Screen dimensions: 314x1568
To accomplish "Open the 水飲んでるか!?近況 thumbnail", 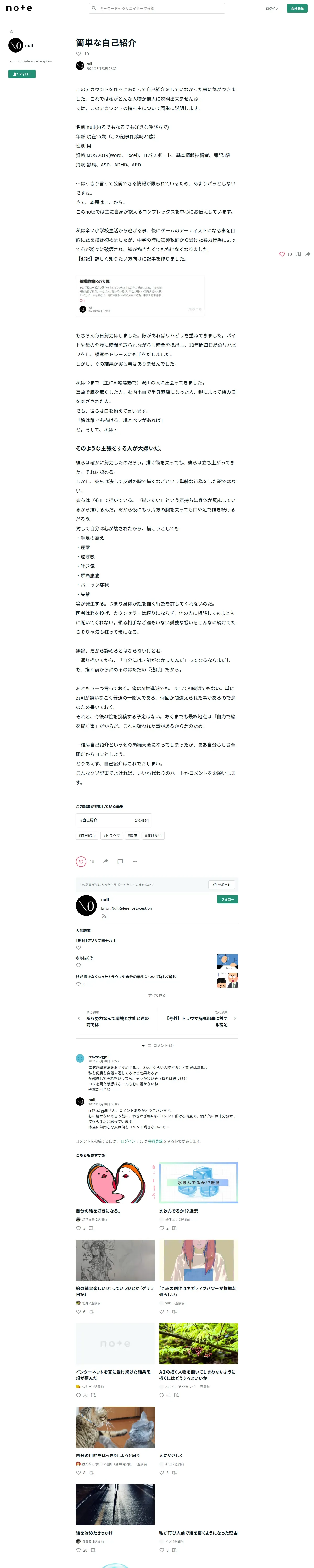I will [x=198, y=1183].
